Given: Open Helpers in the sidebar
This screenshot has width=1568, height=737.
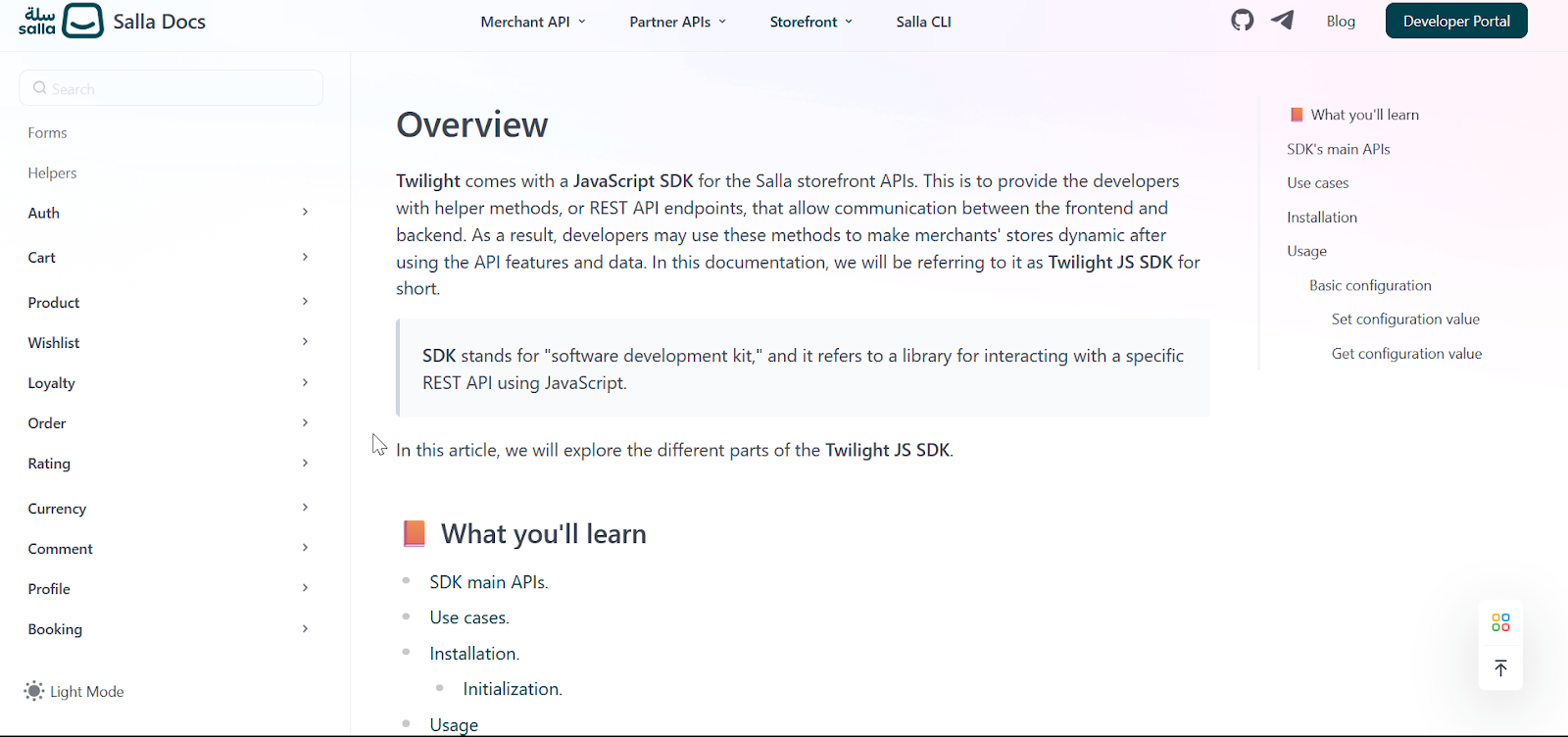Looking at the screenshot, I should coord(52,173).
